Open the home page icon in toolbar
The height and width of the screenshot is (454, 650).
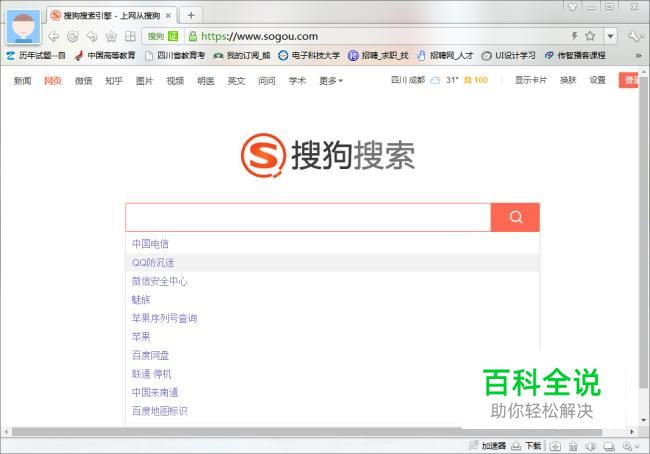(111, 36)
